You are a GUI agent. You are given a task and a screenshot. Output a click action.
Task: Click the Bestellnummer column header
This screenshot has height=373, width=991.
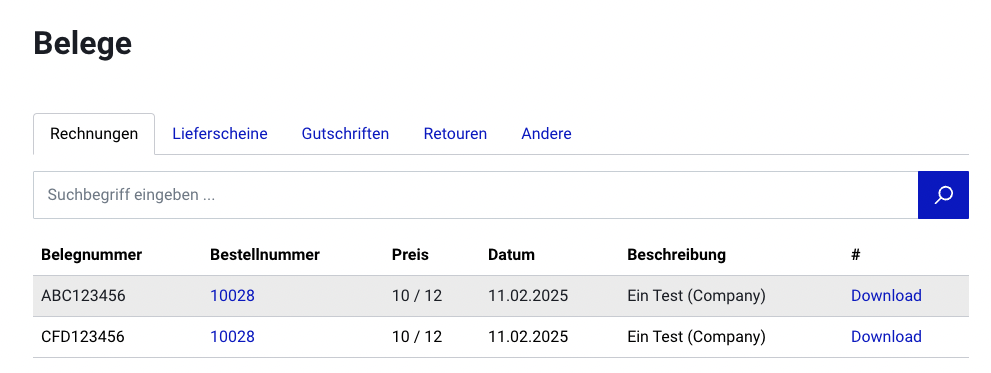click(265, 255)
